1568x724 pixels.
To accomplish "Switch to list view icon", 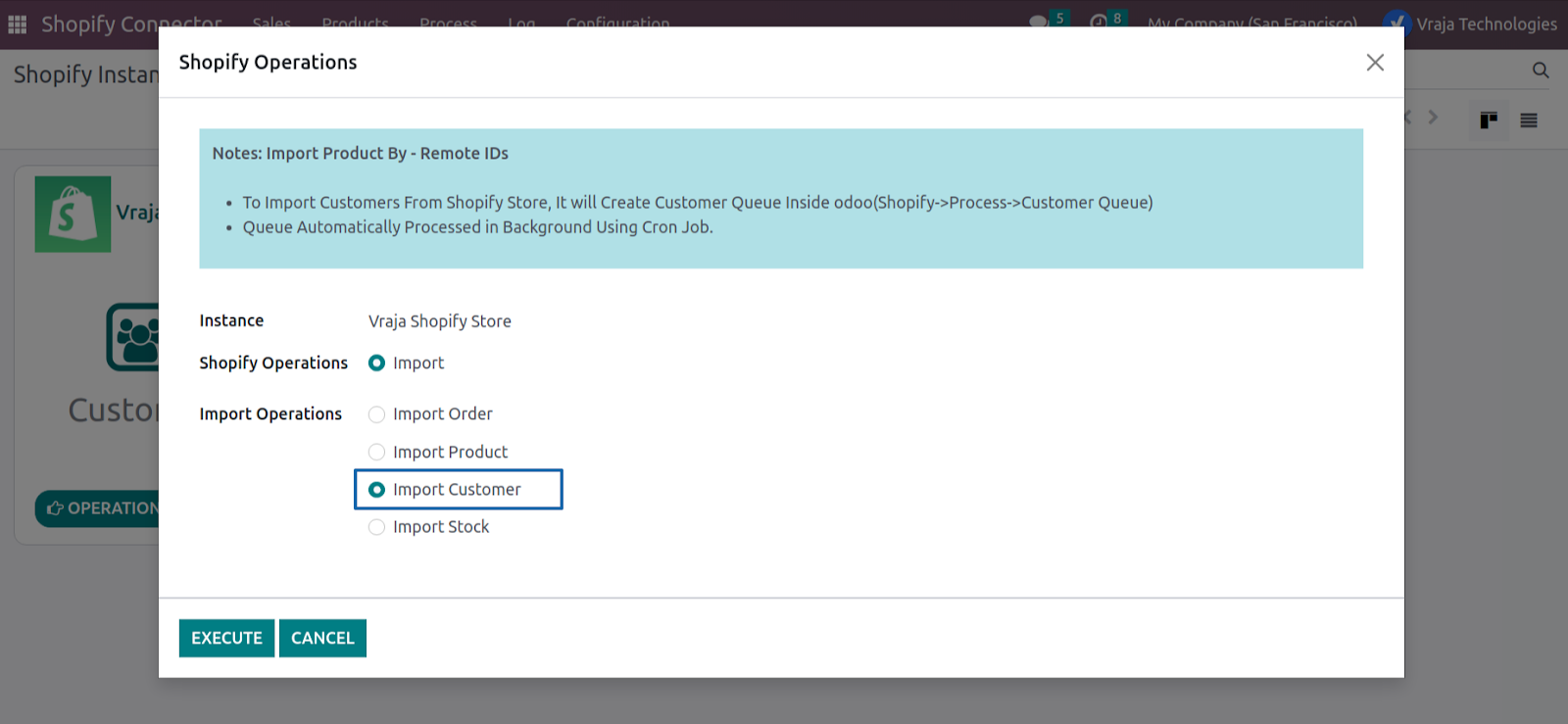I will (x=1529, y=121).
